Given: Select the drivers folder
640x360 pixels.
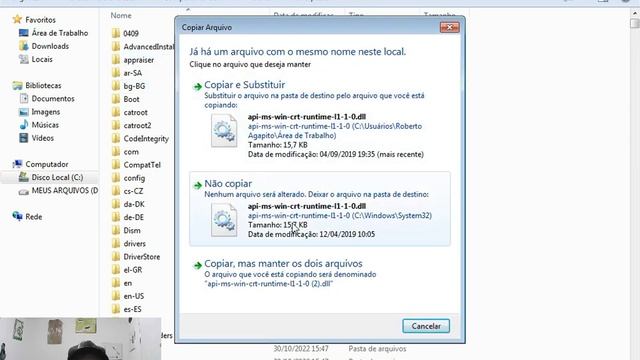Looking at the screenshot, I should [x=135, y=244].
